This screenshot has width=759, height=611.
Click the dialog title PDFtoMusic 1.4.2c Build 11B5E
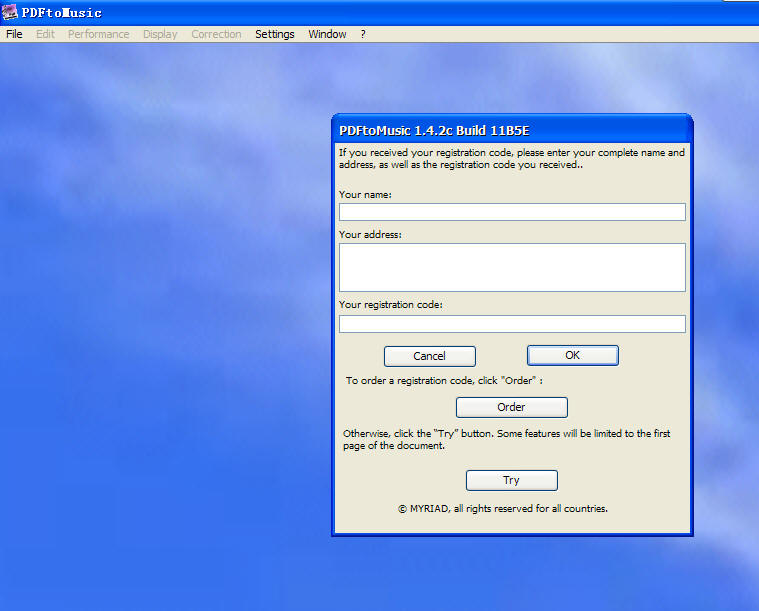point(434,131)
